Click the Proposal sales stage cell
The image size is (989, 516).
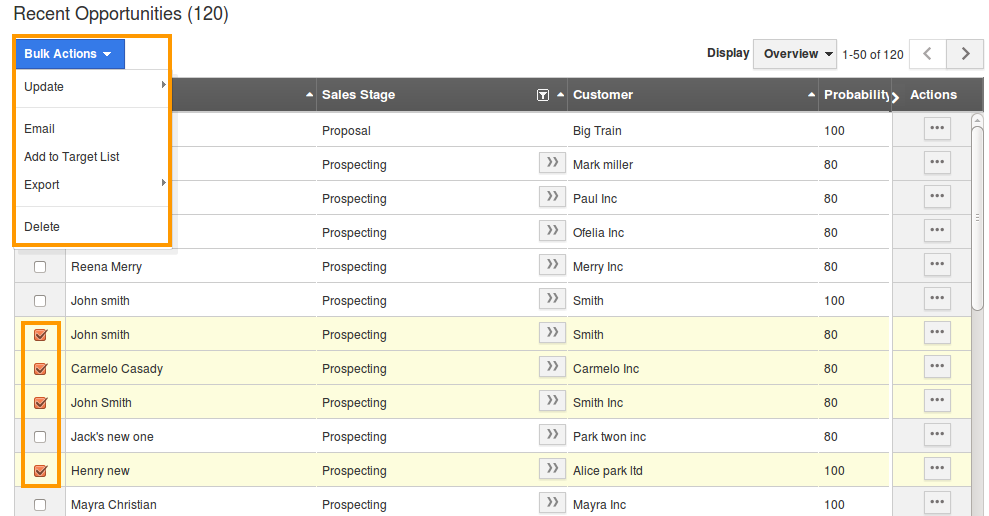tap(346, 131)
